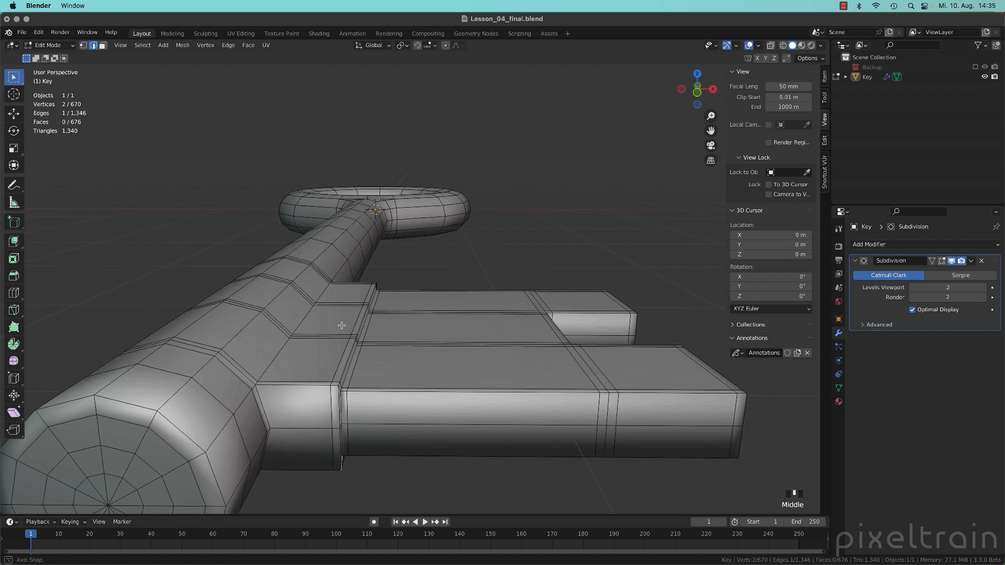Select the Shrink/Fatten tool
The image size is (1005, 565).
click(13, 395)
